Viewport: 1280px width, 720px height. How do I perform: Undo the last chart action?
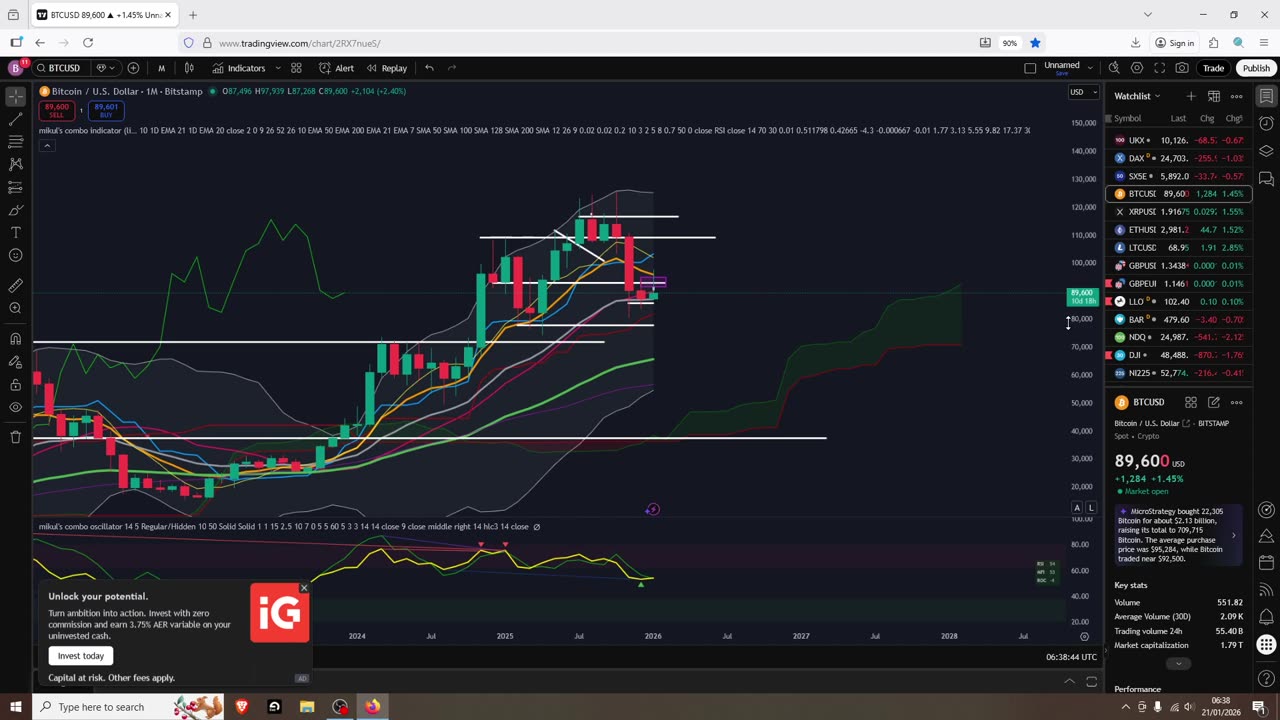[x=429, y=68]
